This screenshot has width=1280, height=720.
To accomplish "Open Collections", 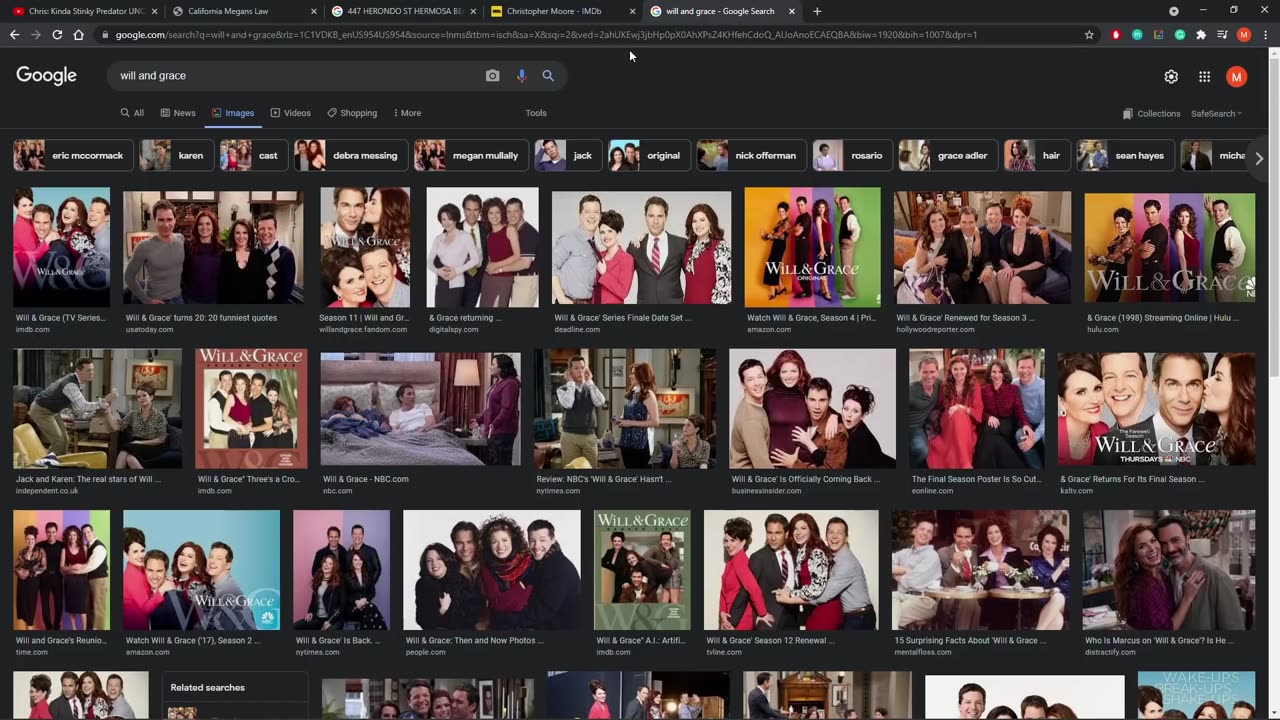I will 1151,113.
